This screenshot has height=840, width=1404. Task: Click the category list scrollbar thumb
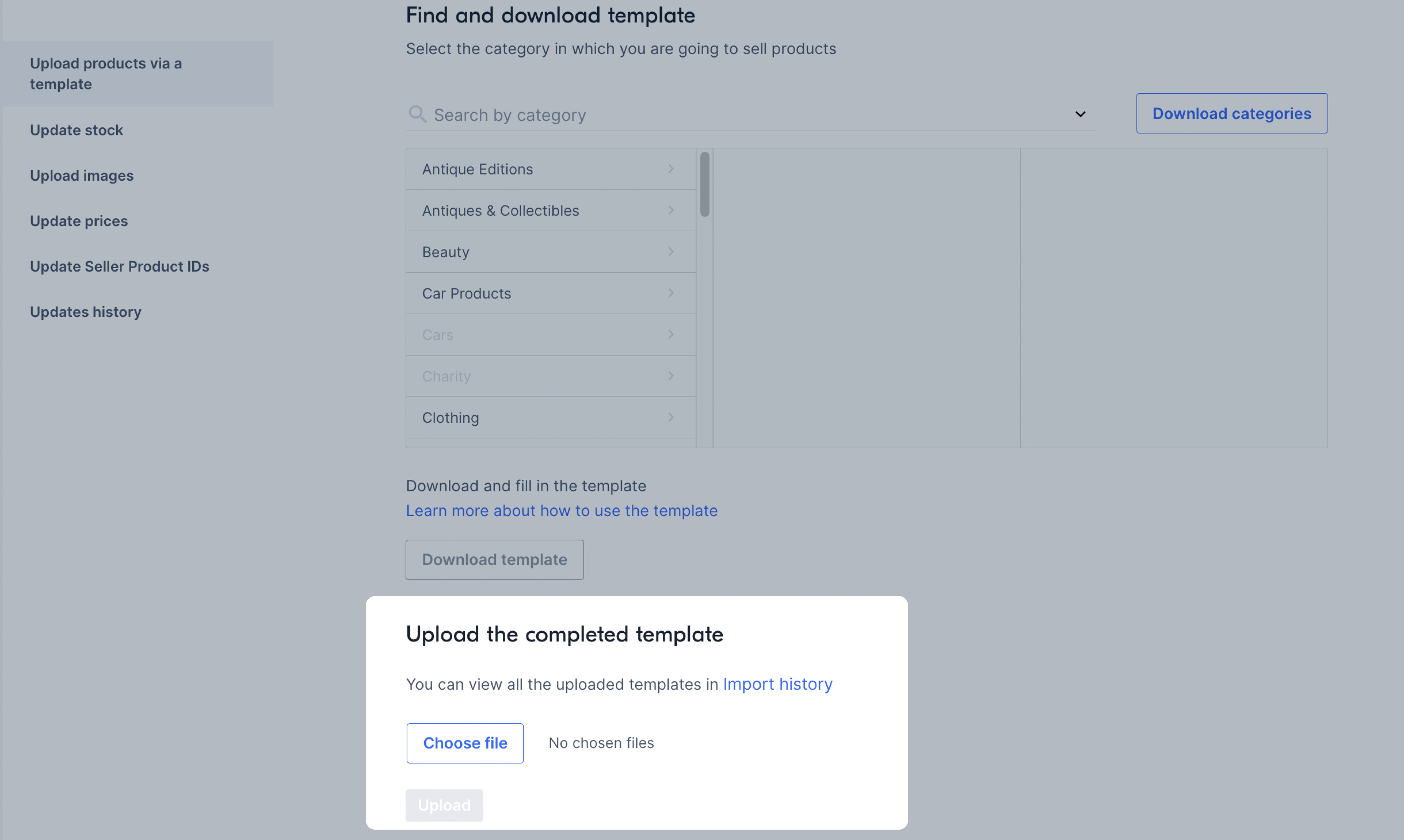coord(704,184)
